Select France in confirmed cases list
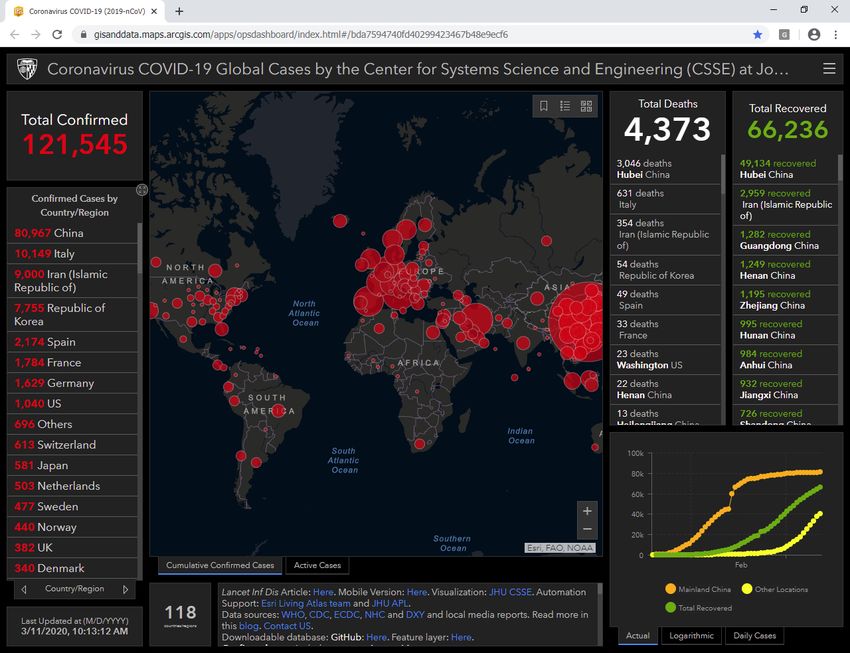850x653 pixels. point(72,363)
